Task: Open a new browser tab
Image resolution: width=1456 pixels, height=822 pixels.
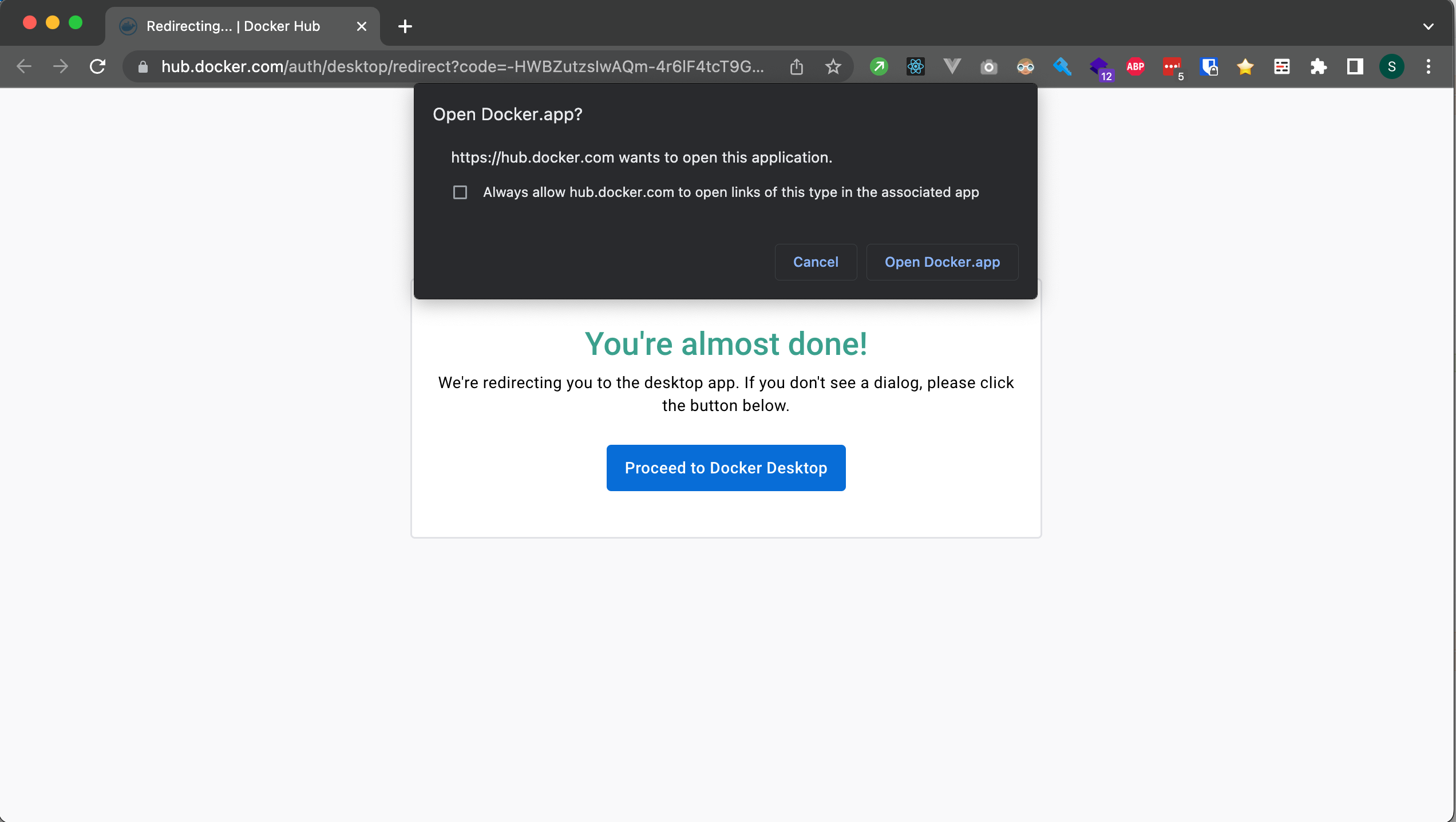Action: click(405, 26)
